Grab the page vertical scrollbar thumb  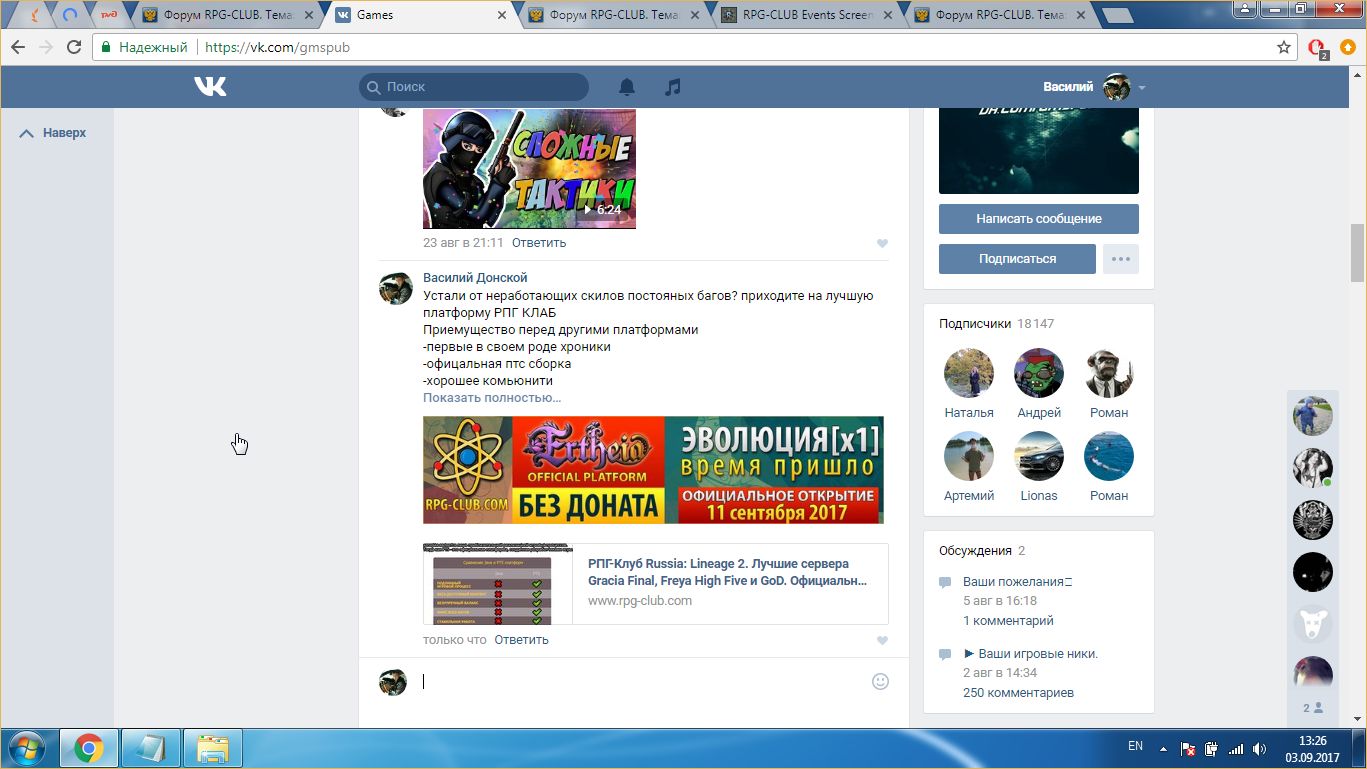(x=1357, y=254)
